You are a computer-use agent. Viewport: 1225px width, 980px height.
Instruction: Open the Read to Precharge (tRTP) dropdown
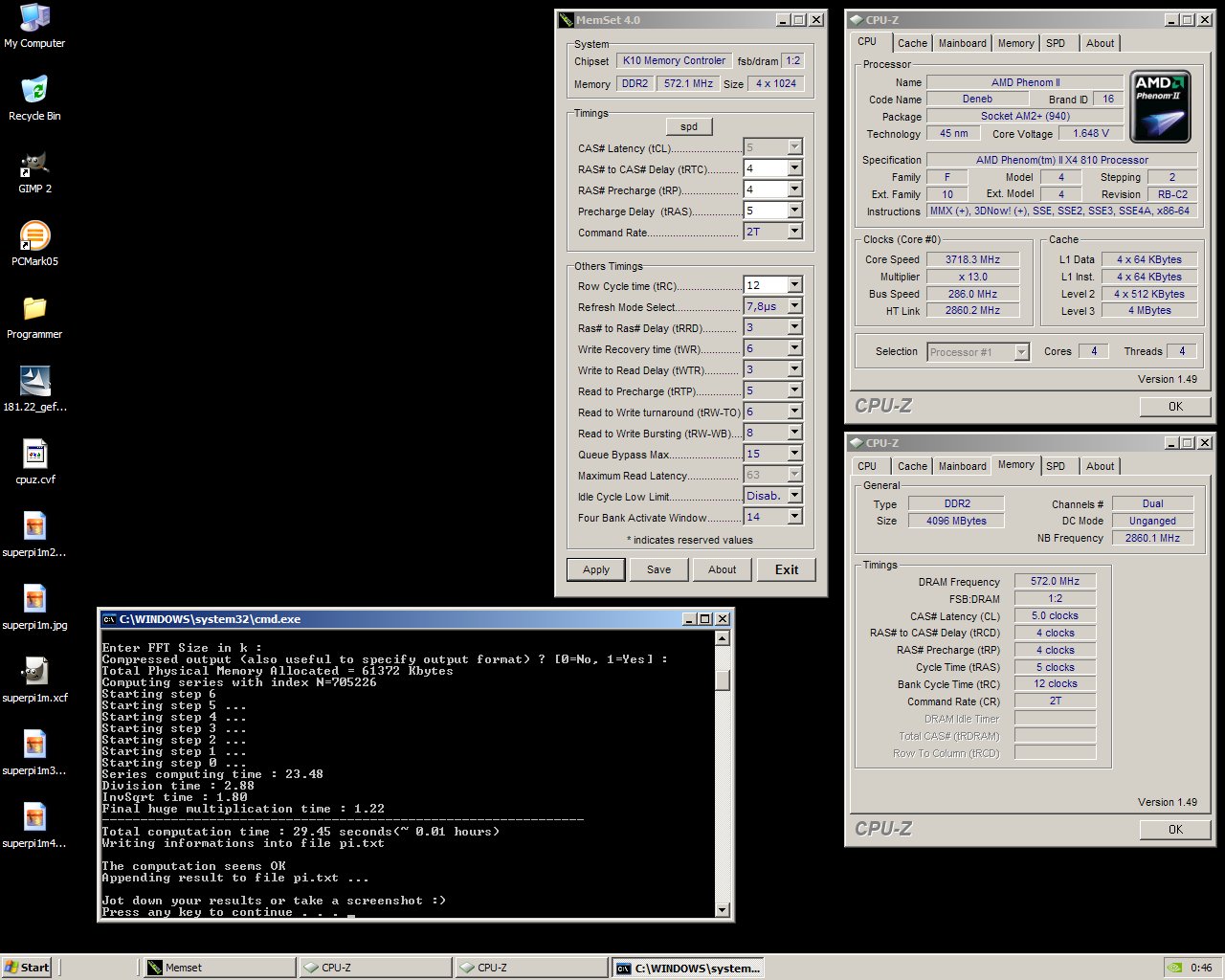[x=794, y=390]
